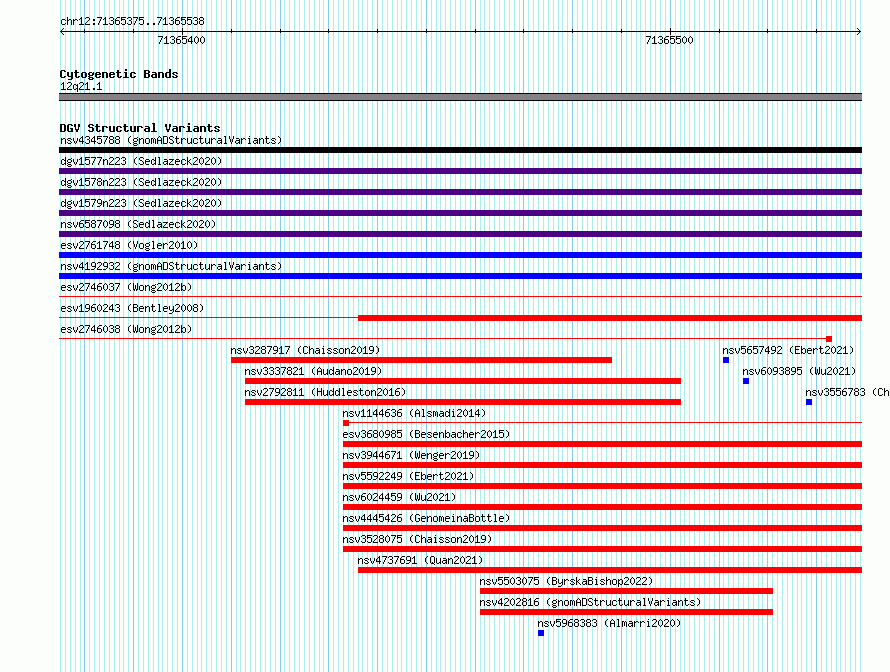Click the gray 12q21.1 cytogenetic band bar
This screenshot has height=672, width=890.
click(x=460, y=97)
